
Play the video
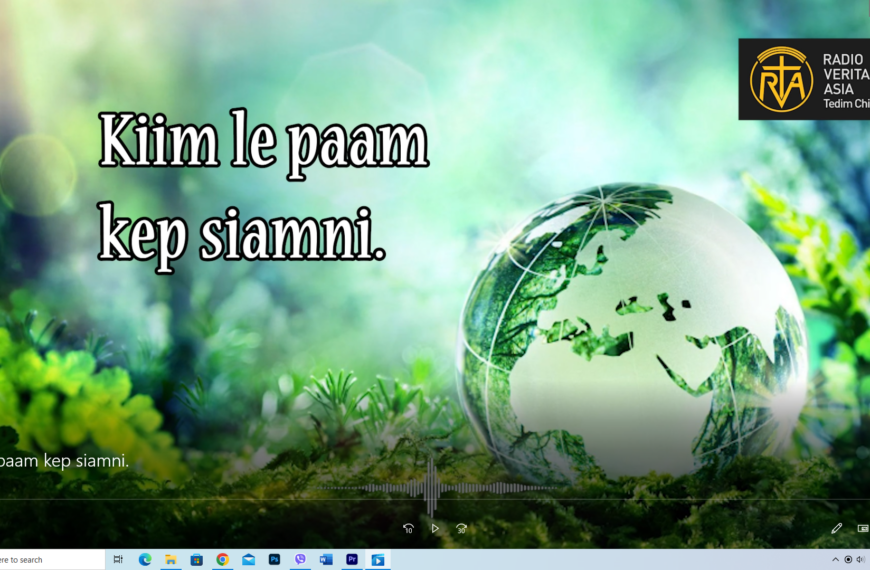[435, 528]
